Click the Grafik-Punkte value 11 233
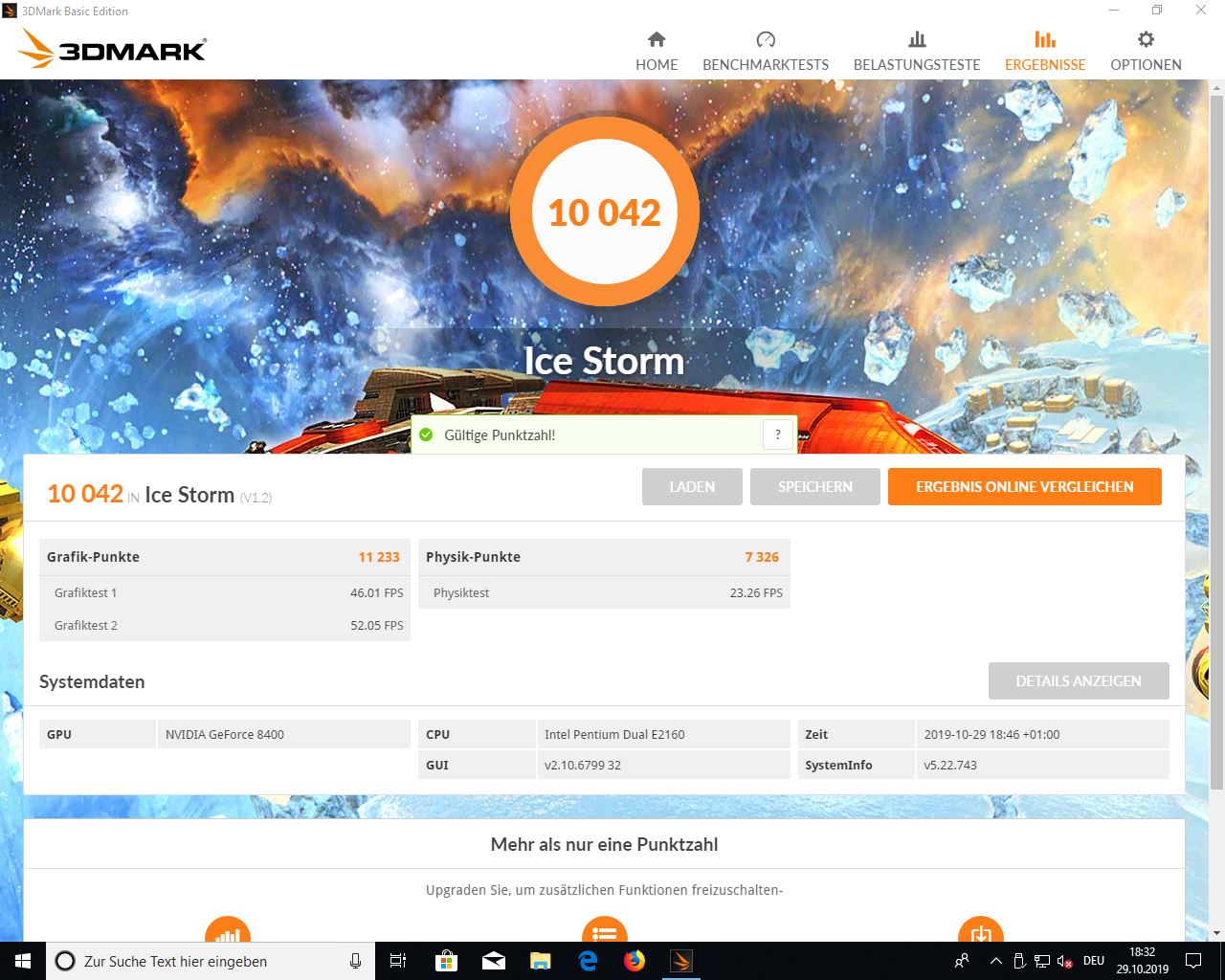Image resolution: width=1225 pixels, height=980 pixels. coord(379,557)
